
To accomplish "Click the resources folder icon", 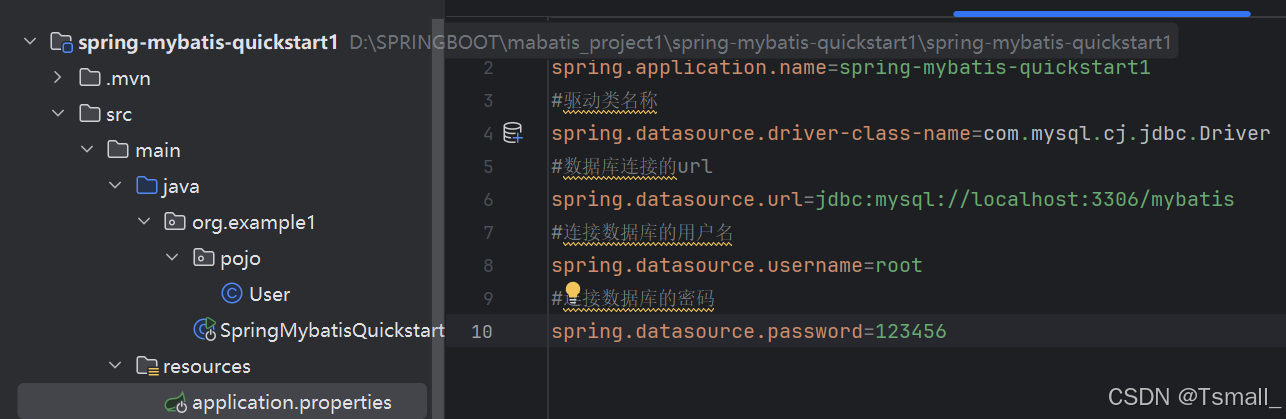I will pos(146,366).
